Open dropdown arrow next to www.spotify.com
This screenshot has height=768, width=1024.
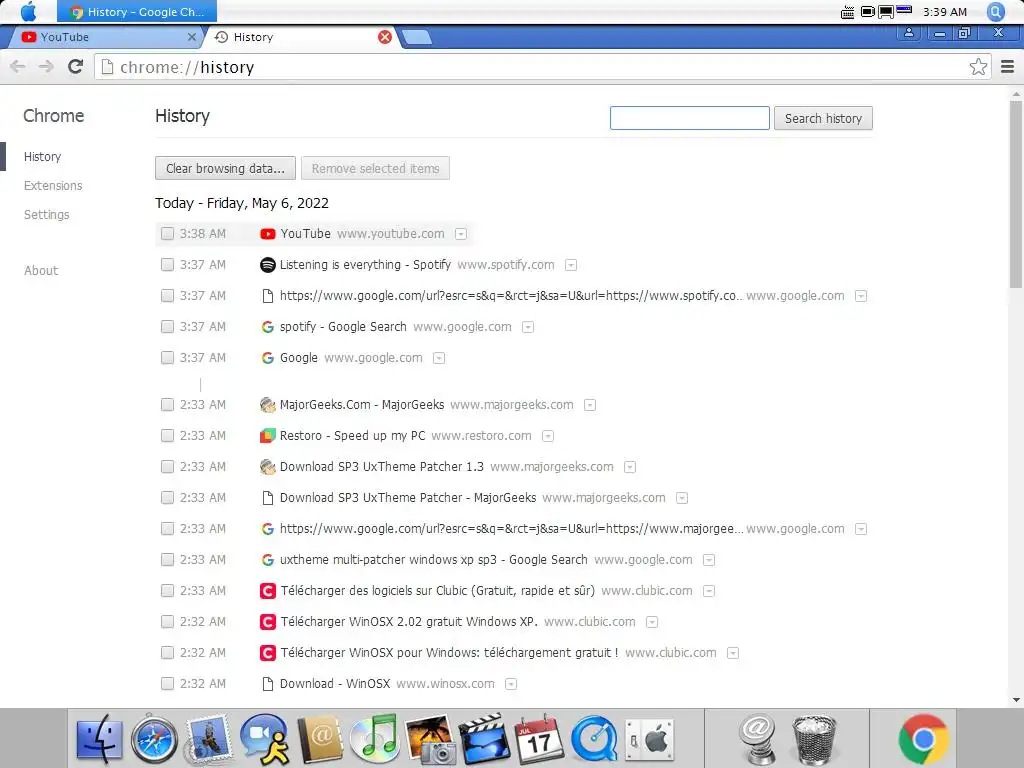coord(571,265)
